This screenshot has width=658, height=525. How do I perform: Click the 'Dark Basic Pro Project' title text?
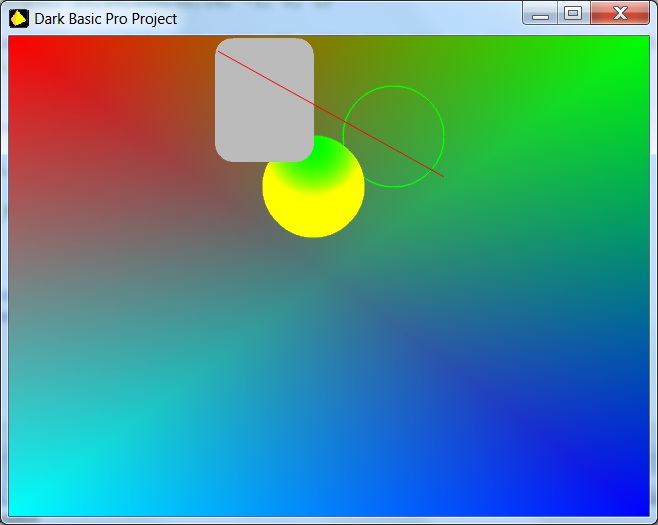pos(105,19)
